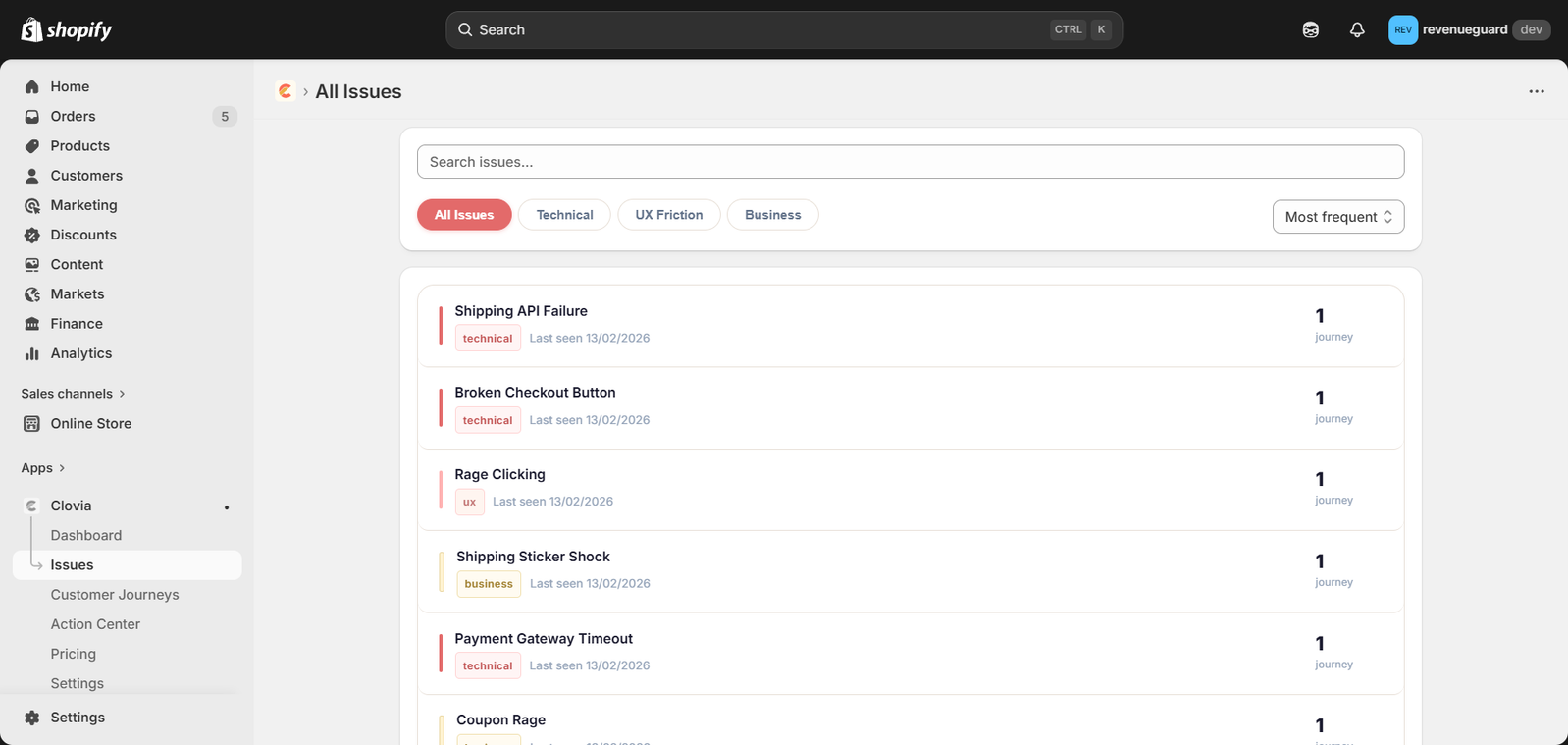
Task: Open Broken Checkout Button issue
Action: point(911,408)
